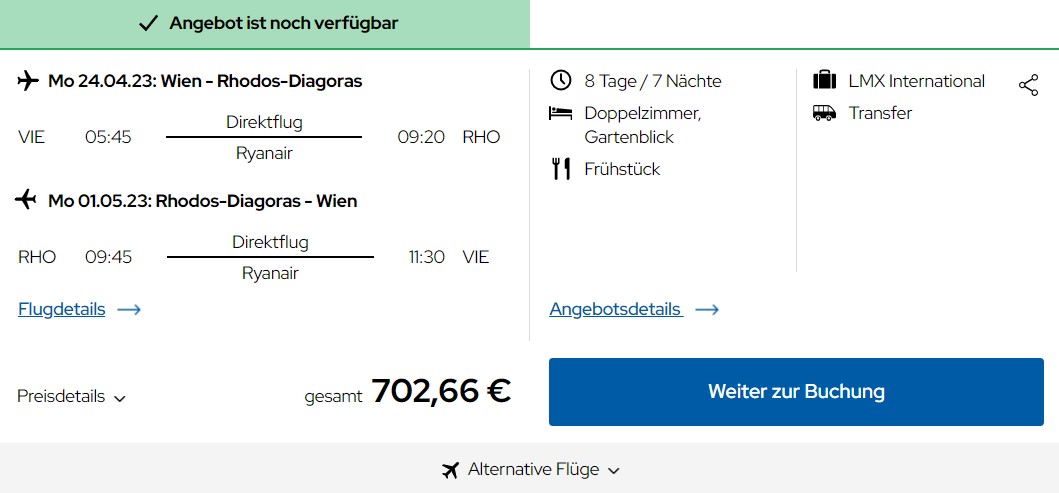Image resolution: width=1059 pixels, height=493 pixels.
Task: Click the suitcase icon for LMX International
Action: pos(825,80)
